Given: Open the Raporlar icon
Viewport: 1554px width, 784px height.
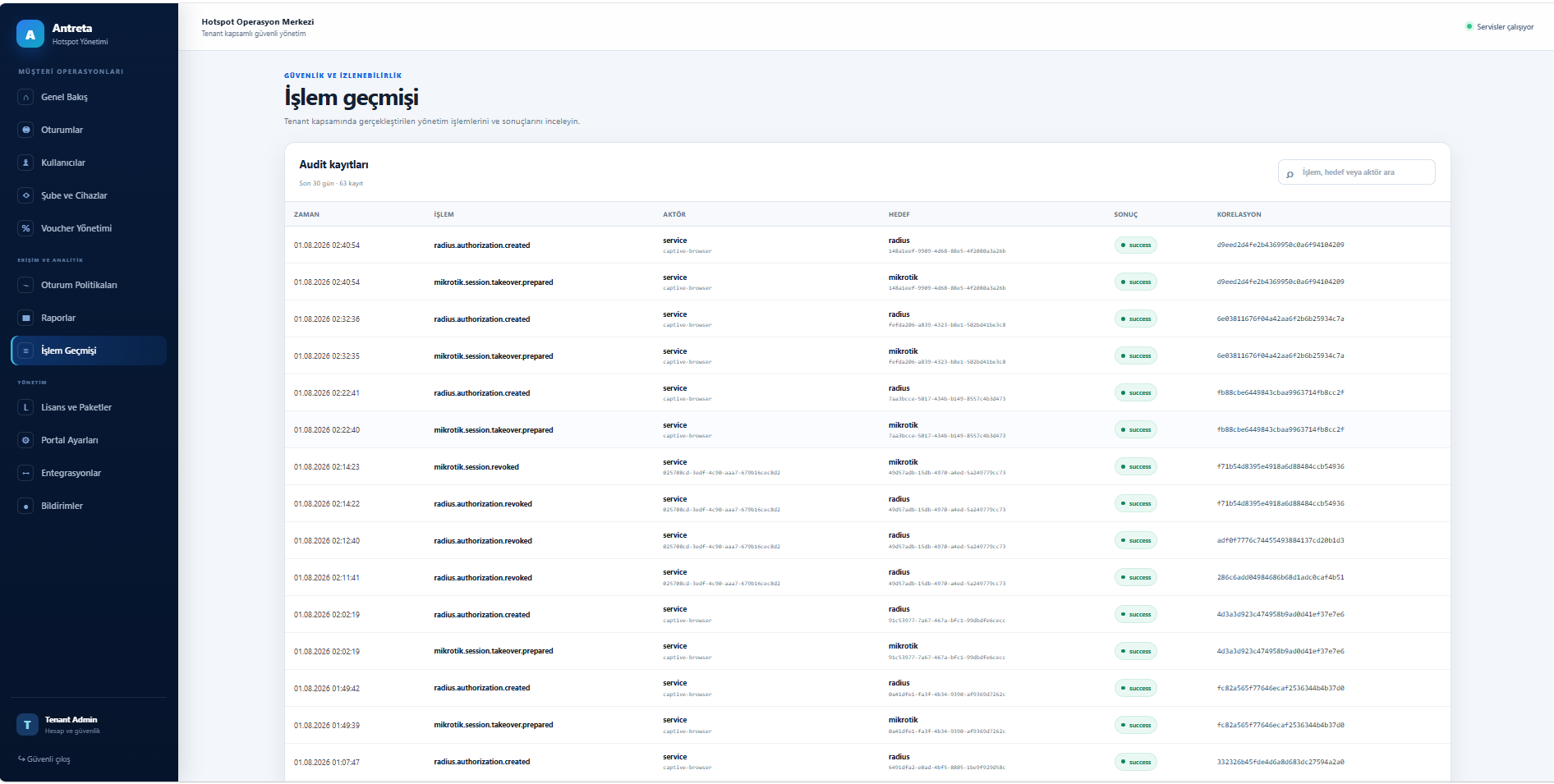Looking at the screenshot, I should tap(26, 318).
